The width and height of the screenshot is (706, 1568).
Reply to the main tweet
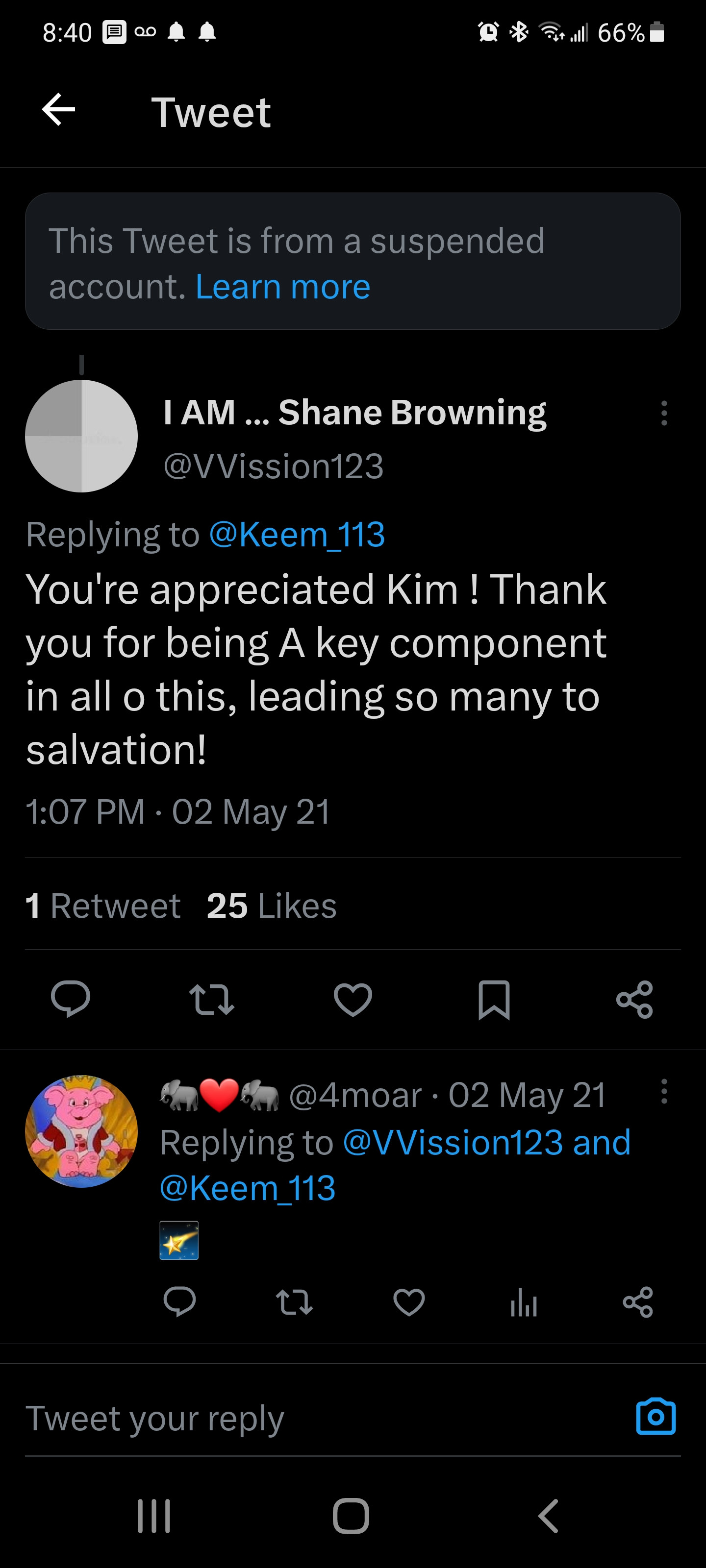tap(71, 999)
